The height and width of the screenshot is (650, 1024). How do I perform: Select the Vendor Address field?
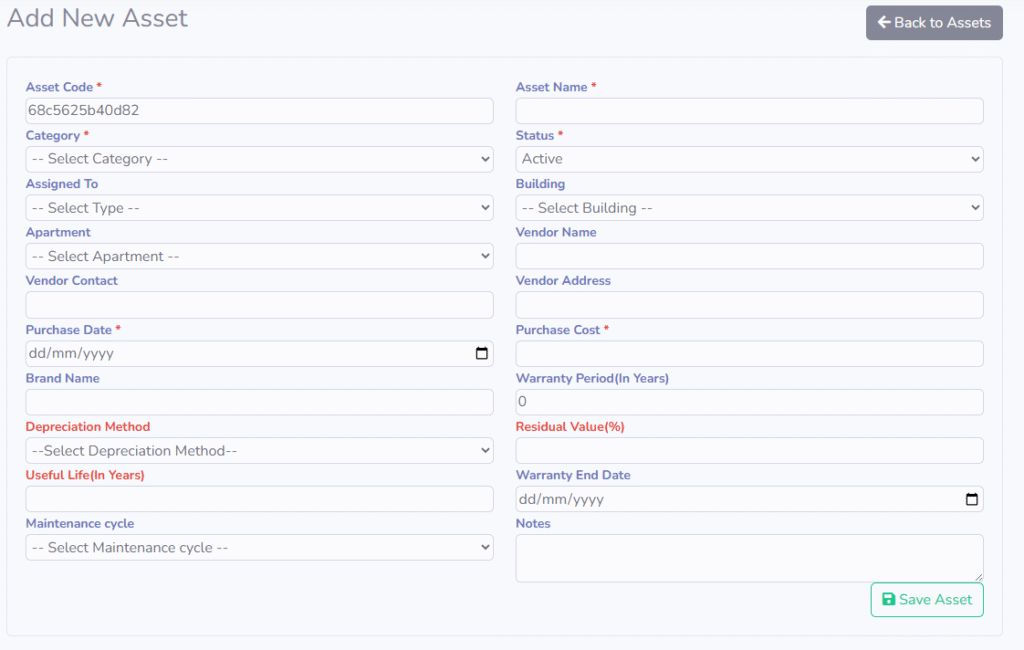click(749, 305)
